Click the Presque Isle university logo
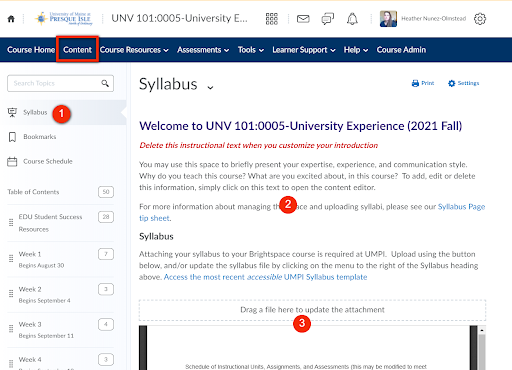This screenshot has width=512, height=370. coord(64,19)
